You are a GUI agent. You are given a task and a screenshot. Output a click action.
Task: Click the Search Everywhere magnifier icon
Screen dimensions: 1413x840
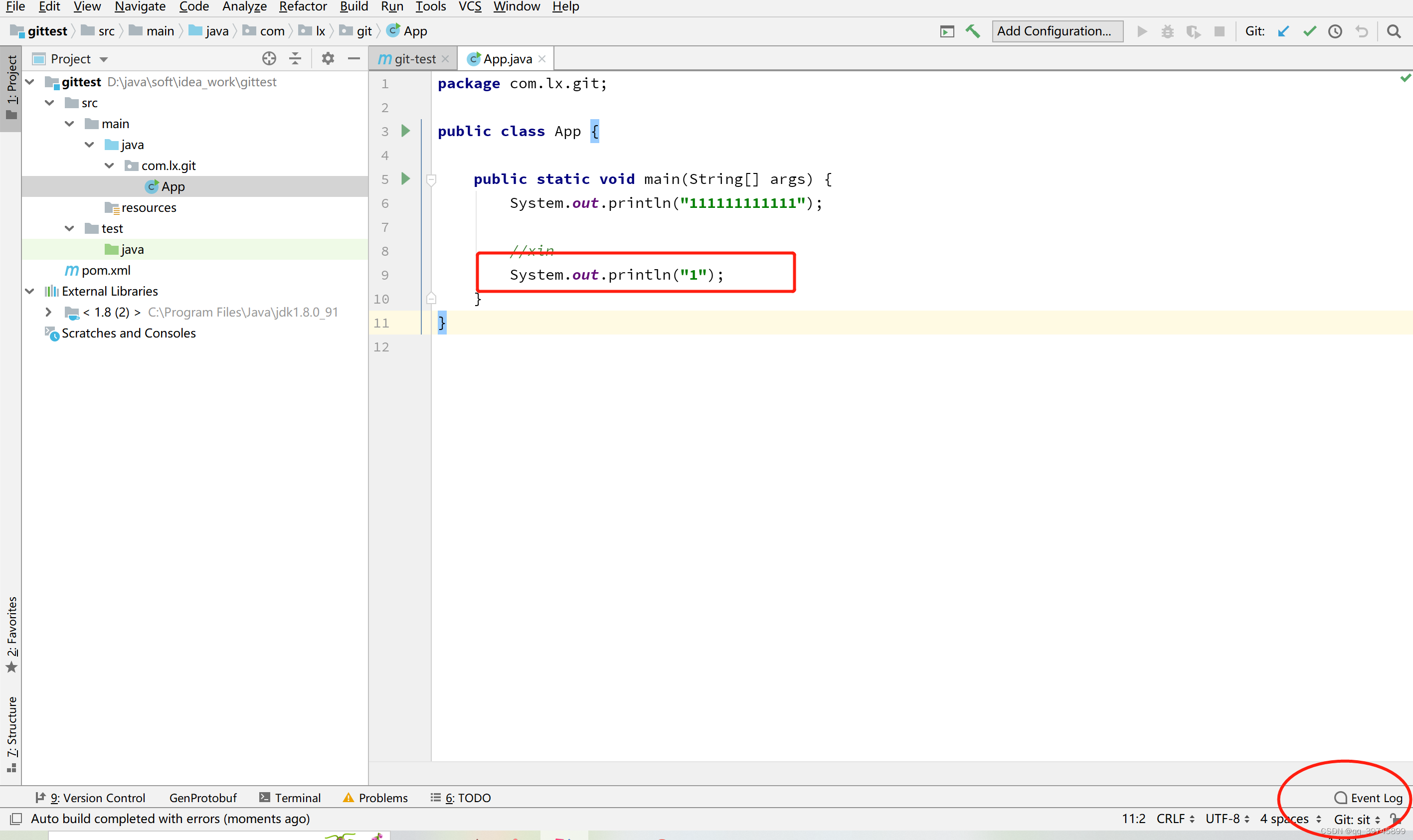[1394, 31]
